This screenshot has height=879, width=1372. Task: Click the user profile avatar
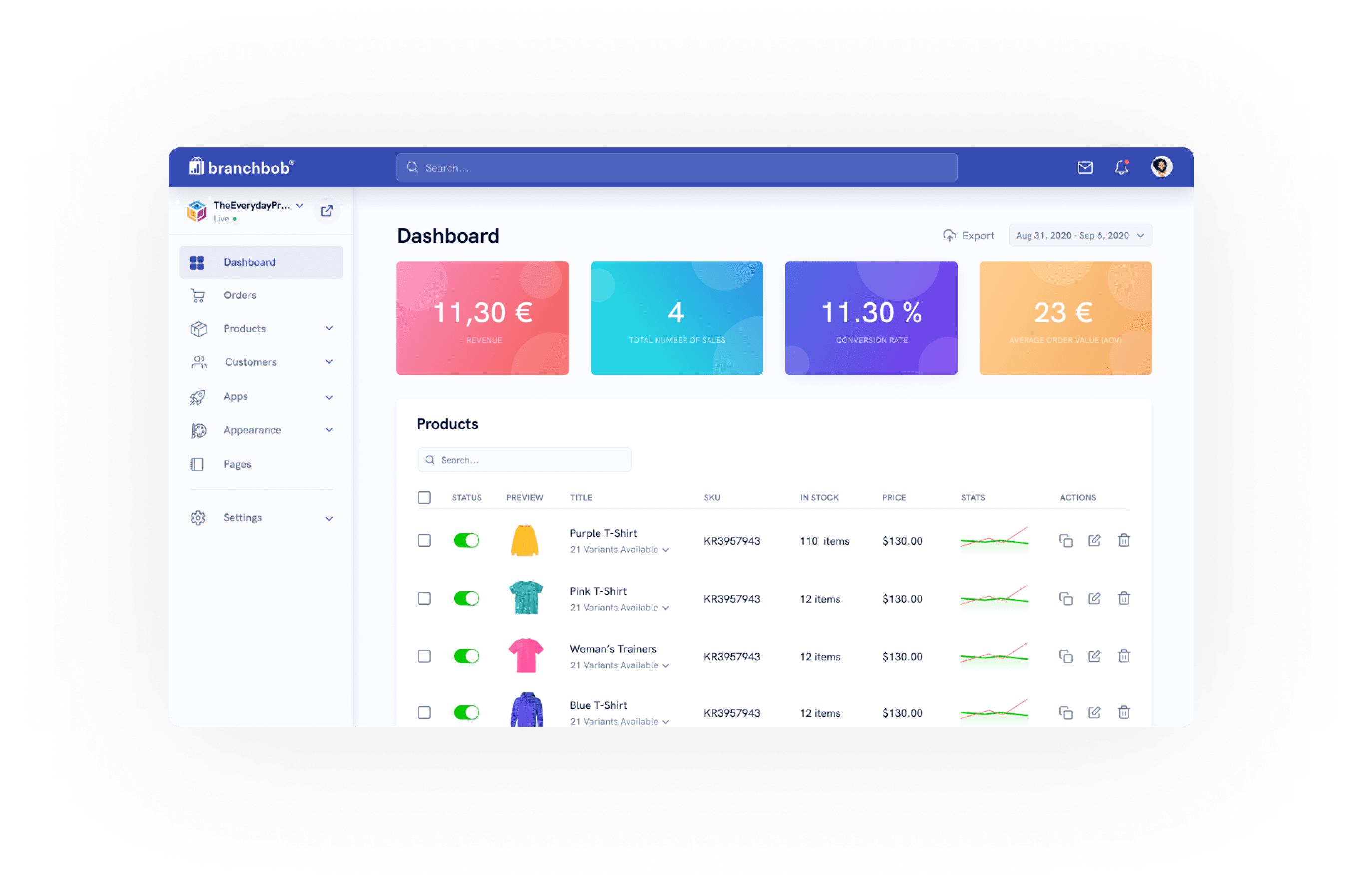click(1161, 167)
